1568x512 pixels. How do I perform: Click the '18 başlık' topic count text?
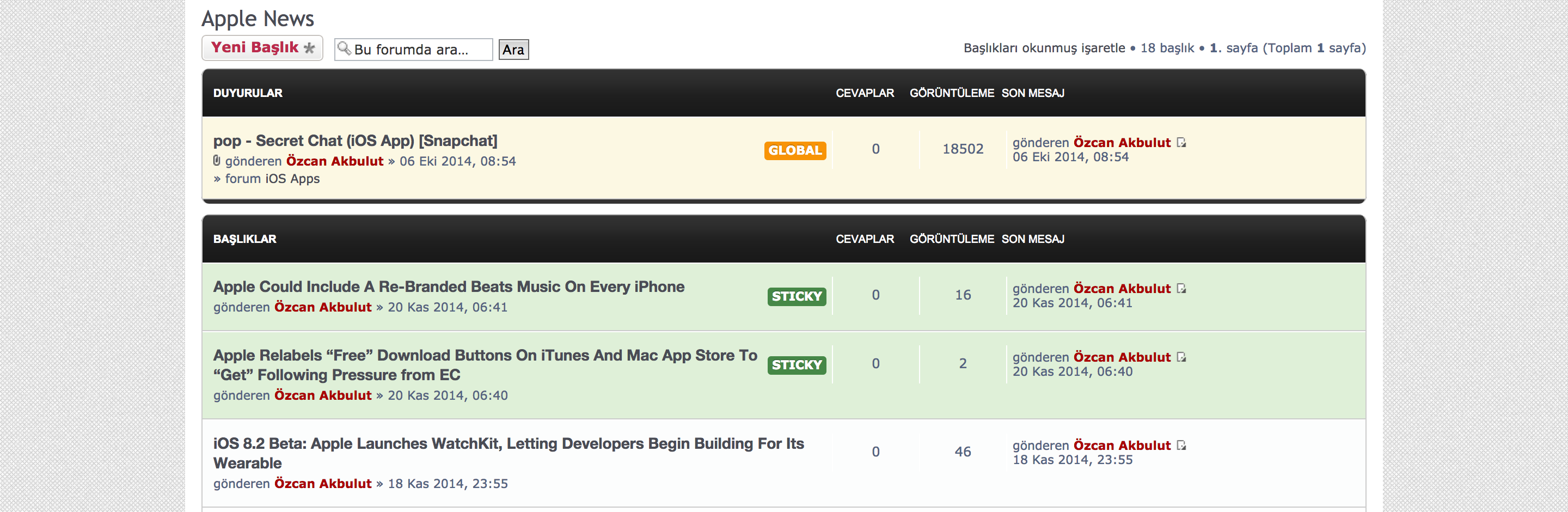click(x=1167, y=48)
